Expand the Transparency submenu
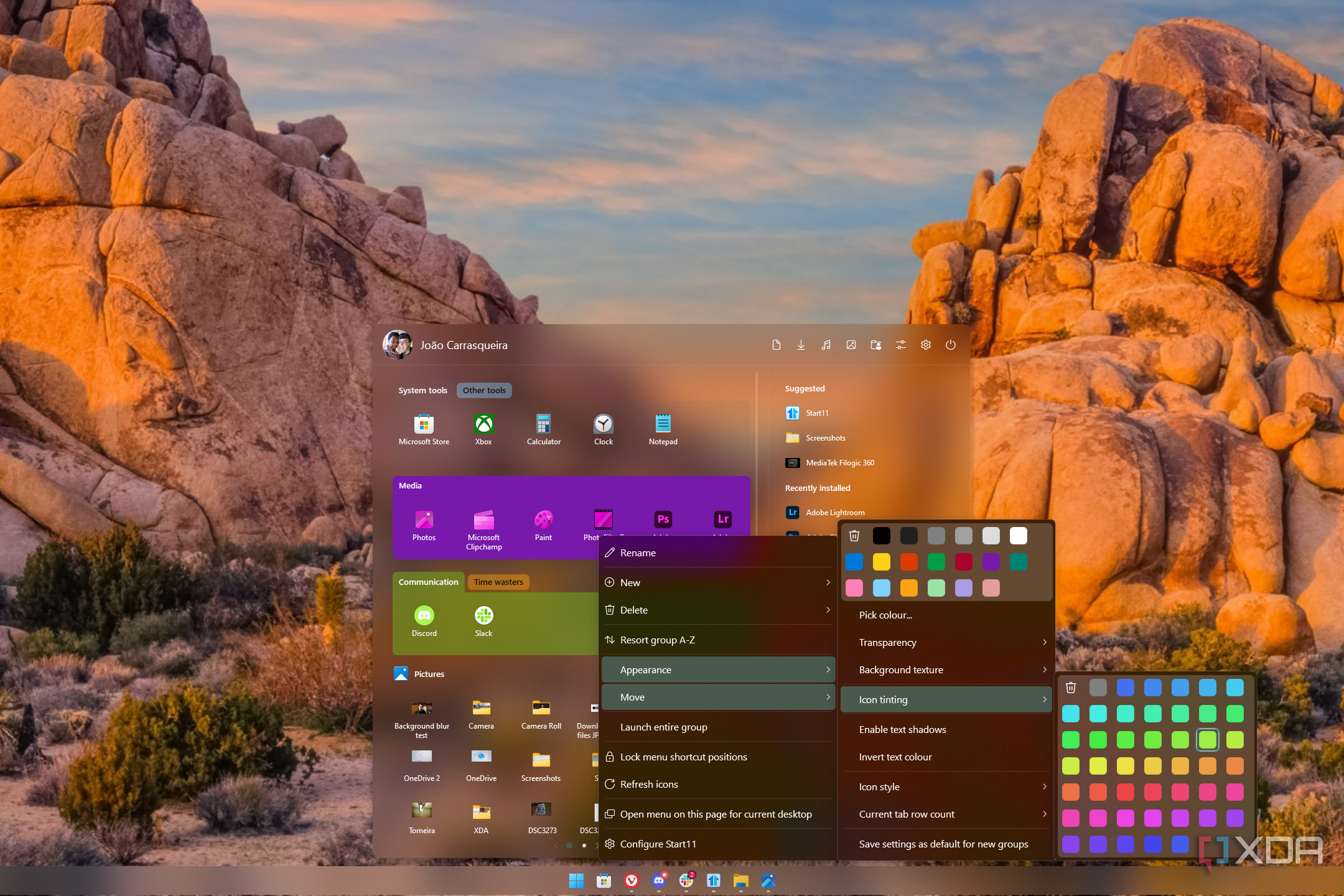Screen dimensions: 1344x896 point(946,642)
